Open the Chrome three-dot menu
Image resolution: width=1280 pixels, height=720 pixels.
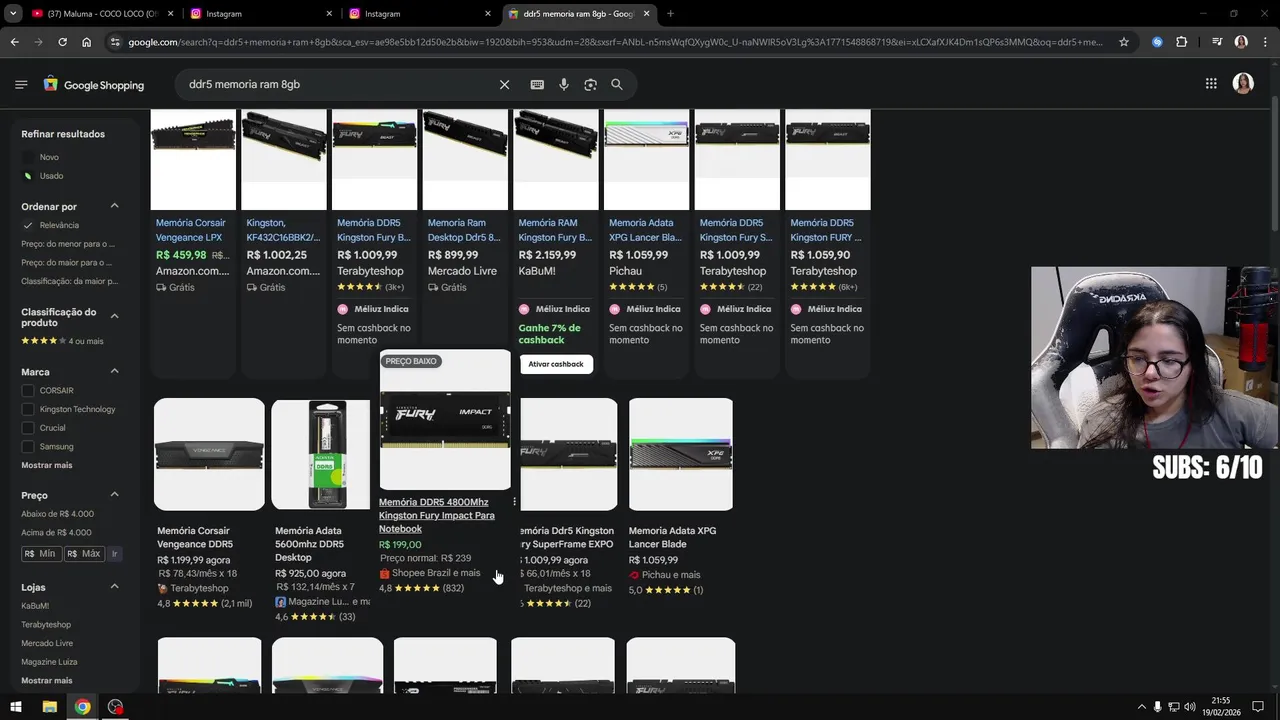point(1264,42)
